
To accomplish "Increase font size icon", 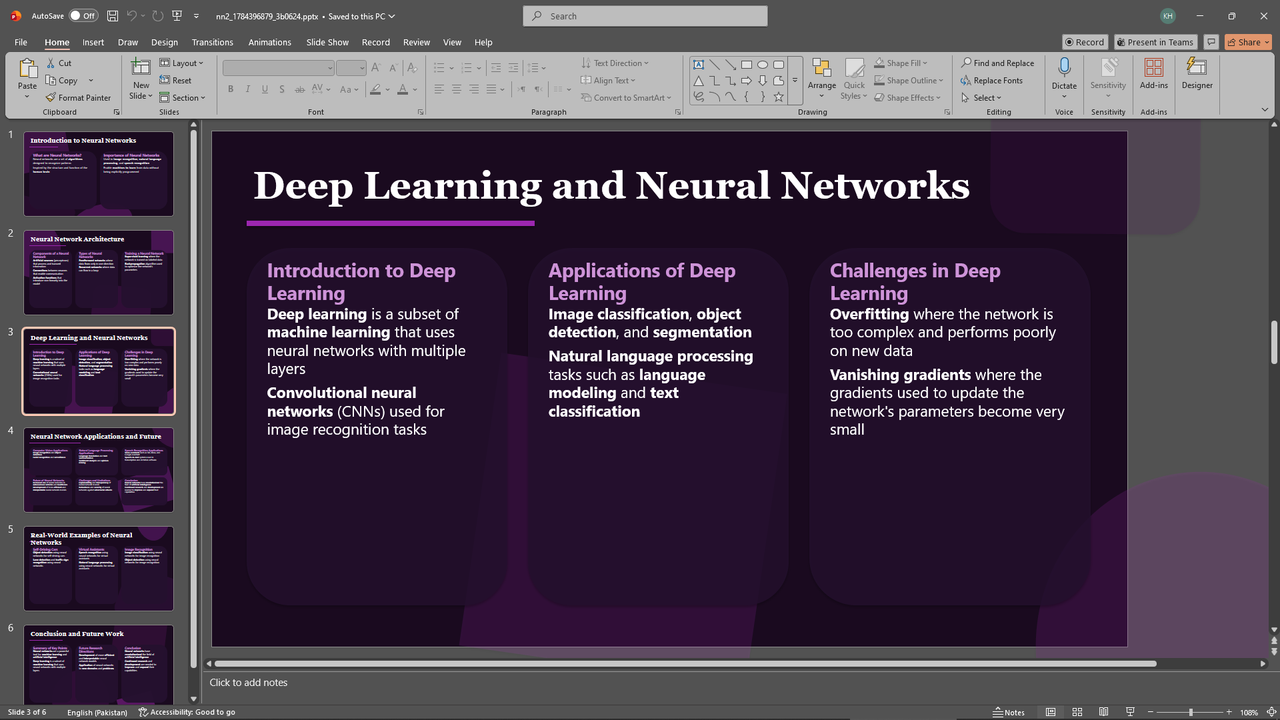I will tap(376, 68).
